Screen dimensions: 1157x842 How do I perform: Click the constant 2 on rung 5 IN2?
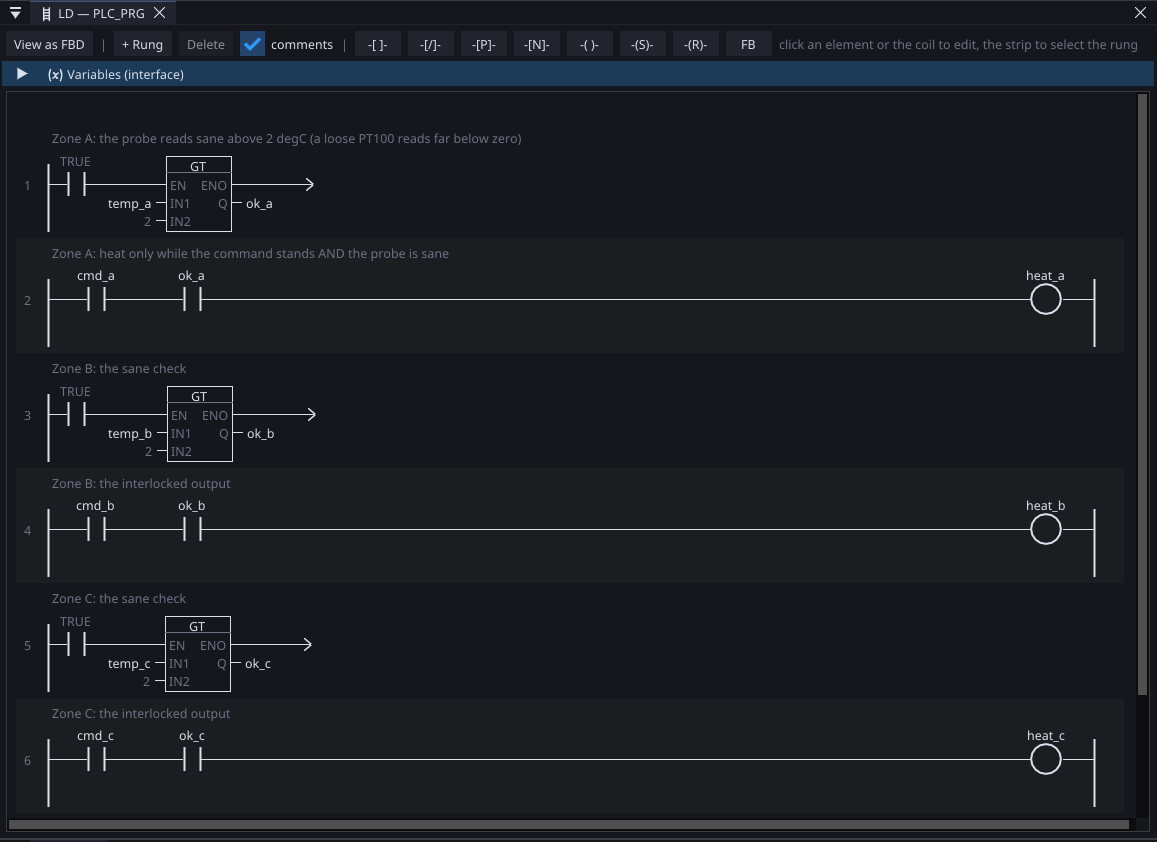(x=146, y=682)
